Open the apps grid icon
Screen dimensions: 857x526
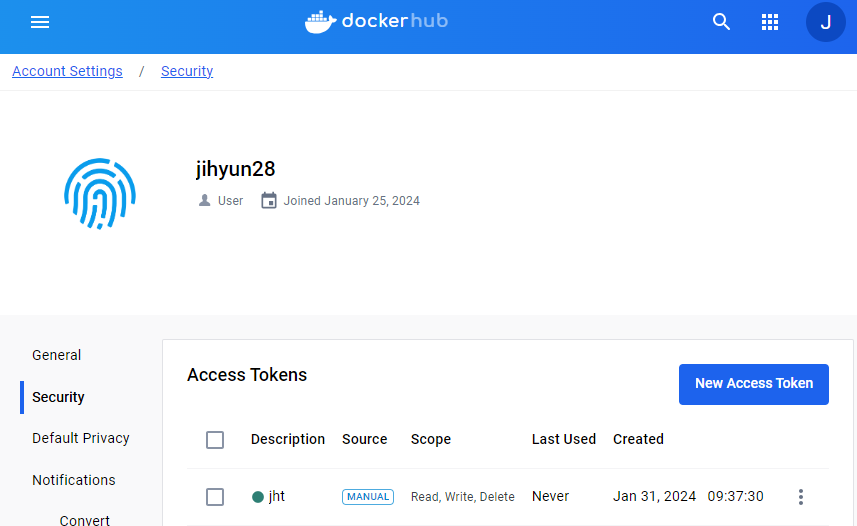point(770,22)
